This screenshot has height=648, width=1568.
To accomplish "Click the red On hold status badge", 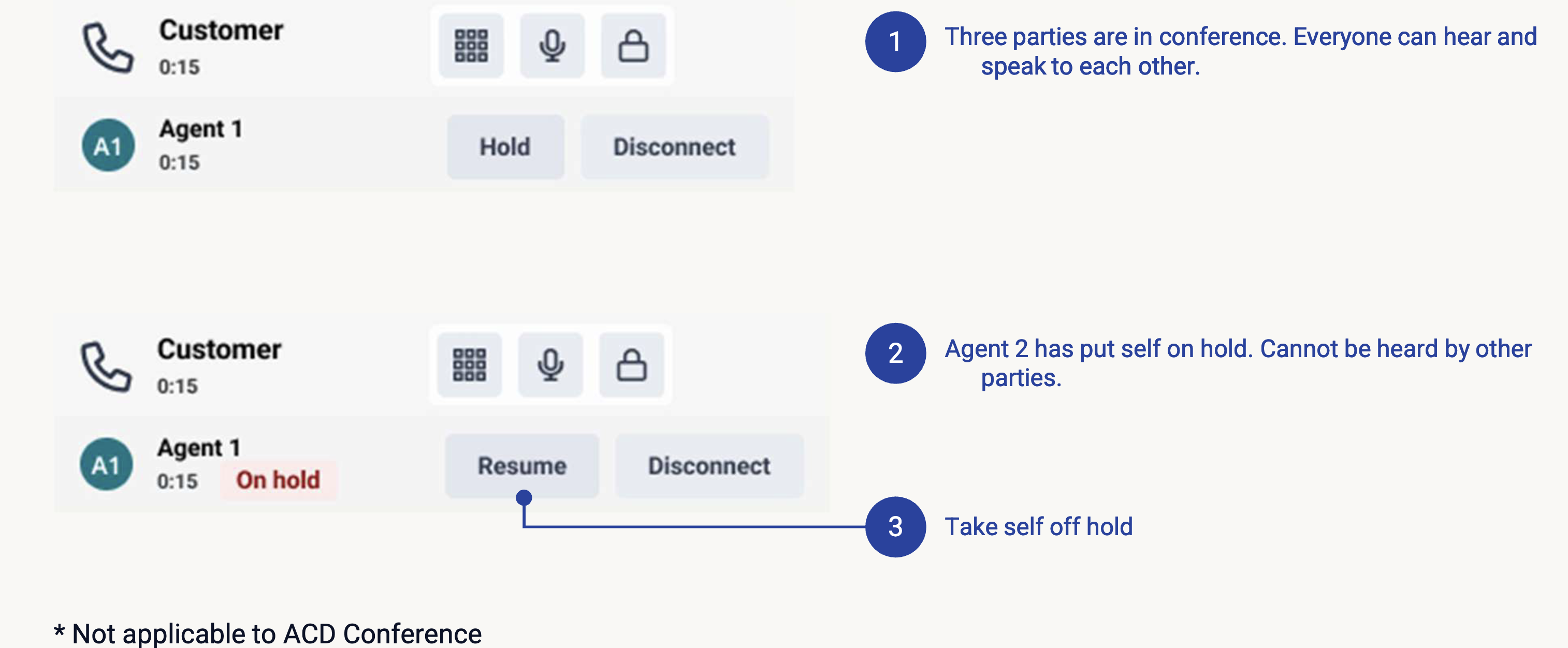I will 278,480.
